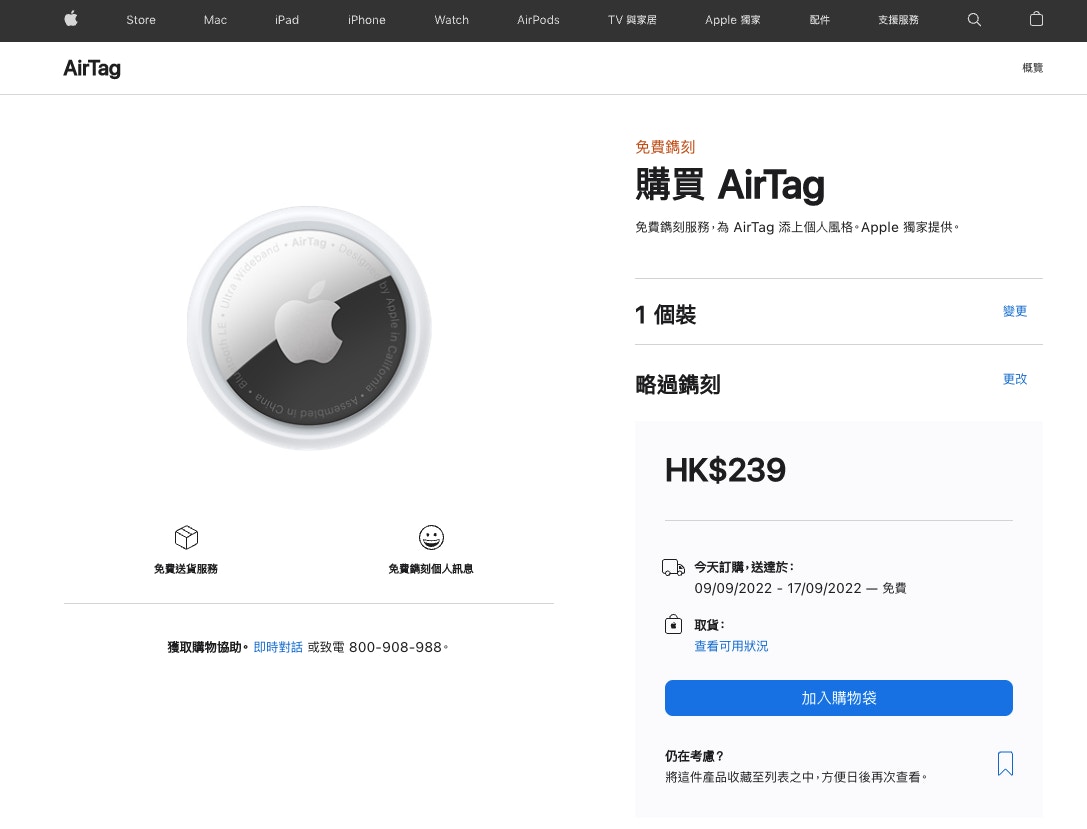Viewport: 1087px width, 829px height.
Task: Click the 免費鐫刻個人訊息 label
Action: [431, 569]
